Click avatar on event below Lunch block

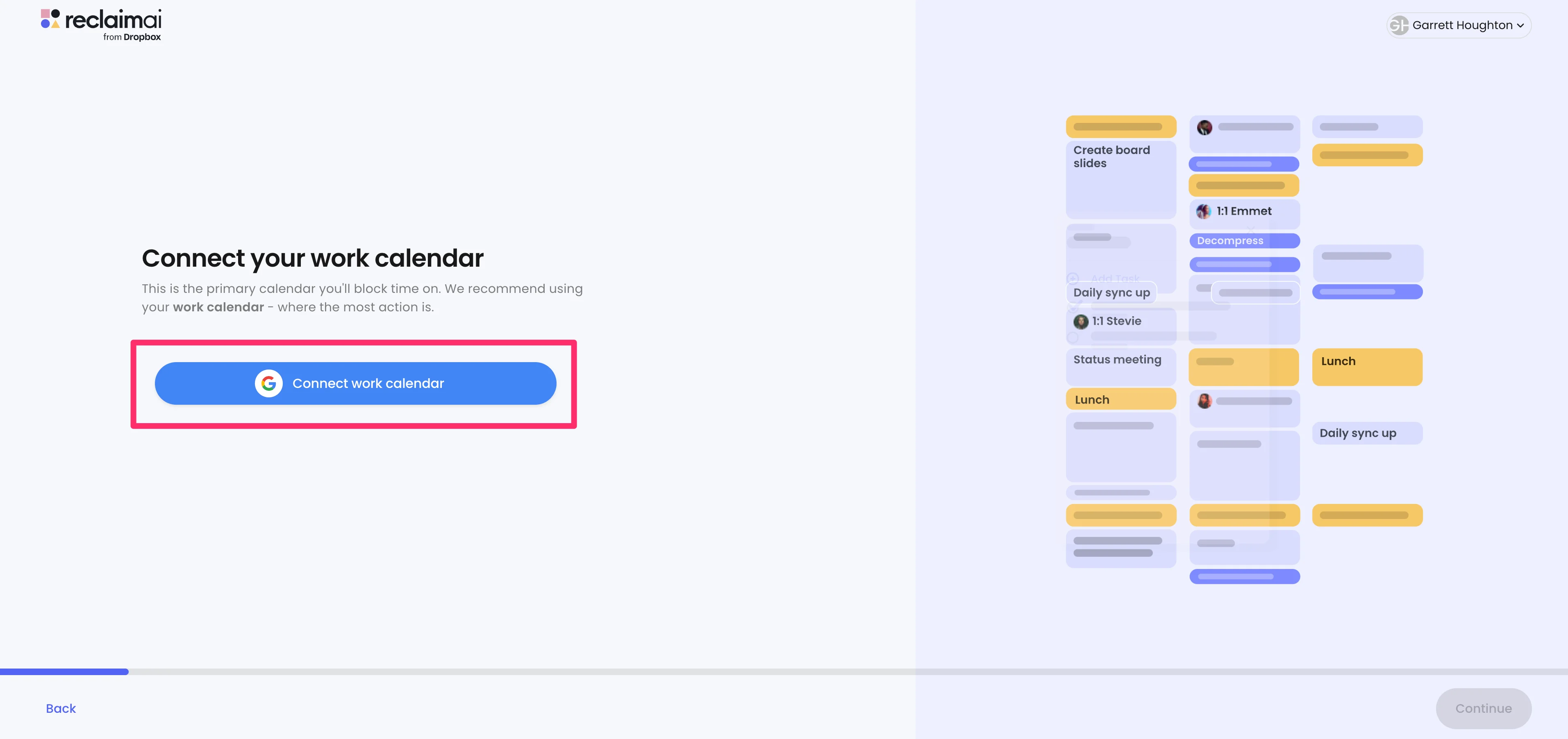[1204, 401]
